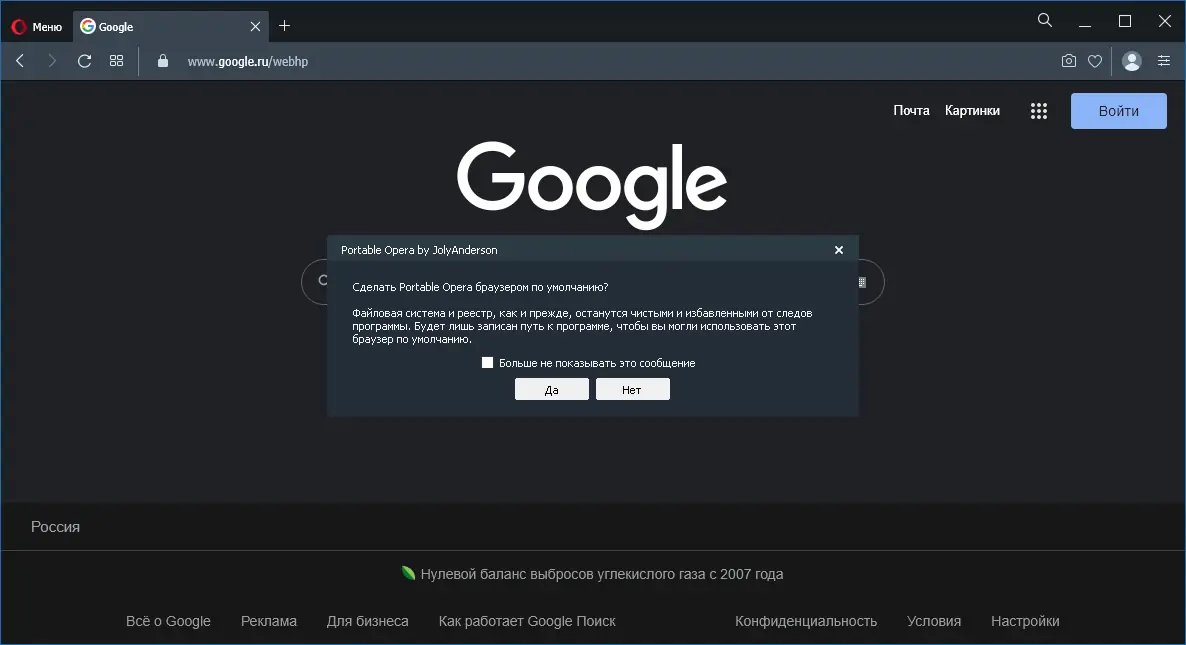The image size is (1186, 645).
Task: Open Easy Setup with the sliders icon
Action: coord(1163,61)
